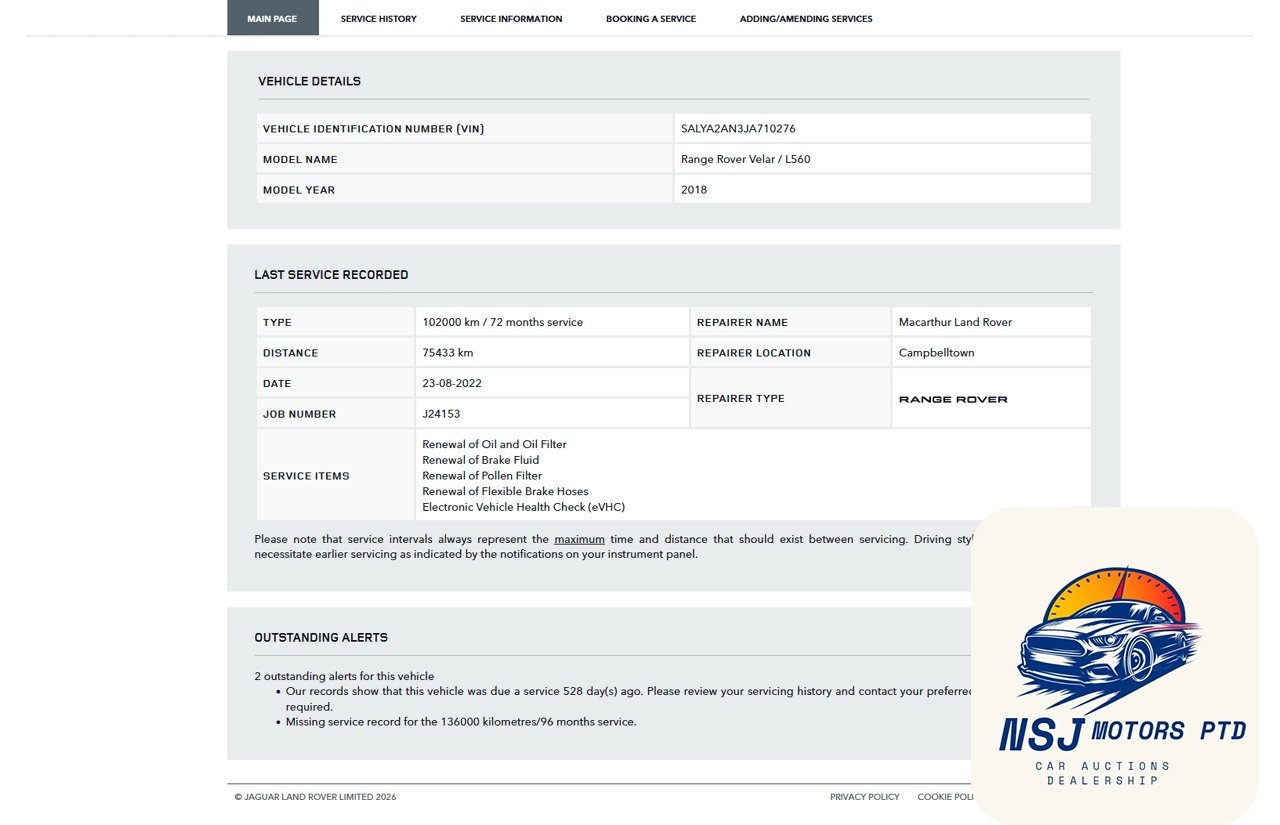Click the model year value 2018
The image size is (1280, 825).
(694, 190)
